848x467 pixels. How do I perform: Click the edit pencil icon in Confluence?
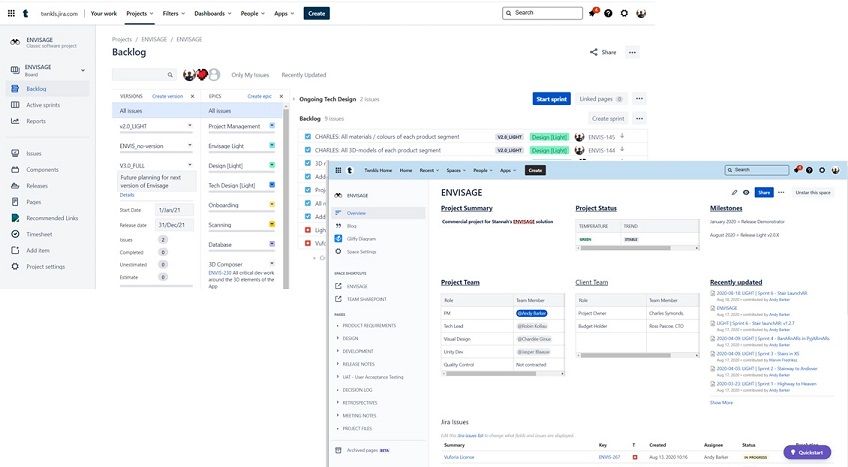734,192
